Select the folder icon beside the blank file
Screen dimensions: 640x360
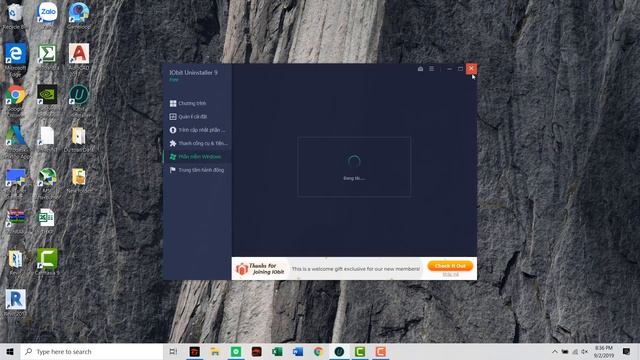point(79,139)
